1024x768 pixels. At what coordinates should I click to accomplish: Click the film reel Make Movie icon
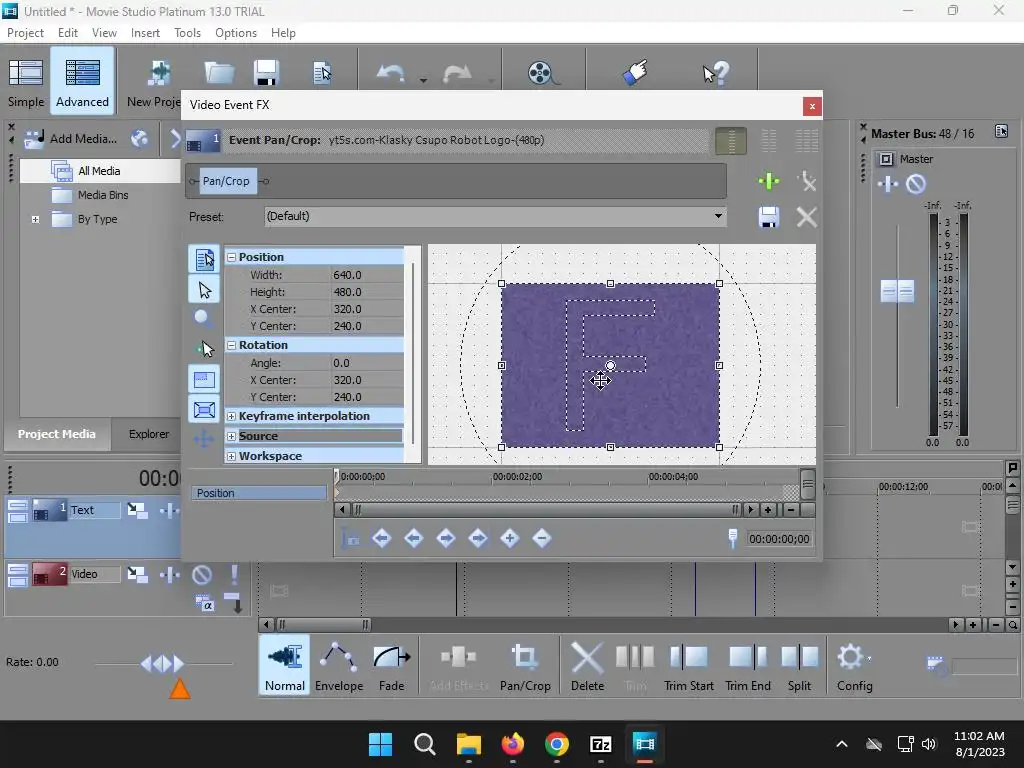click(543, 73)
